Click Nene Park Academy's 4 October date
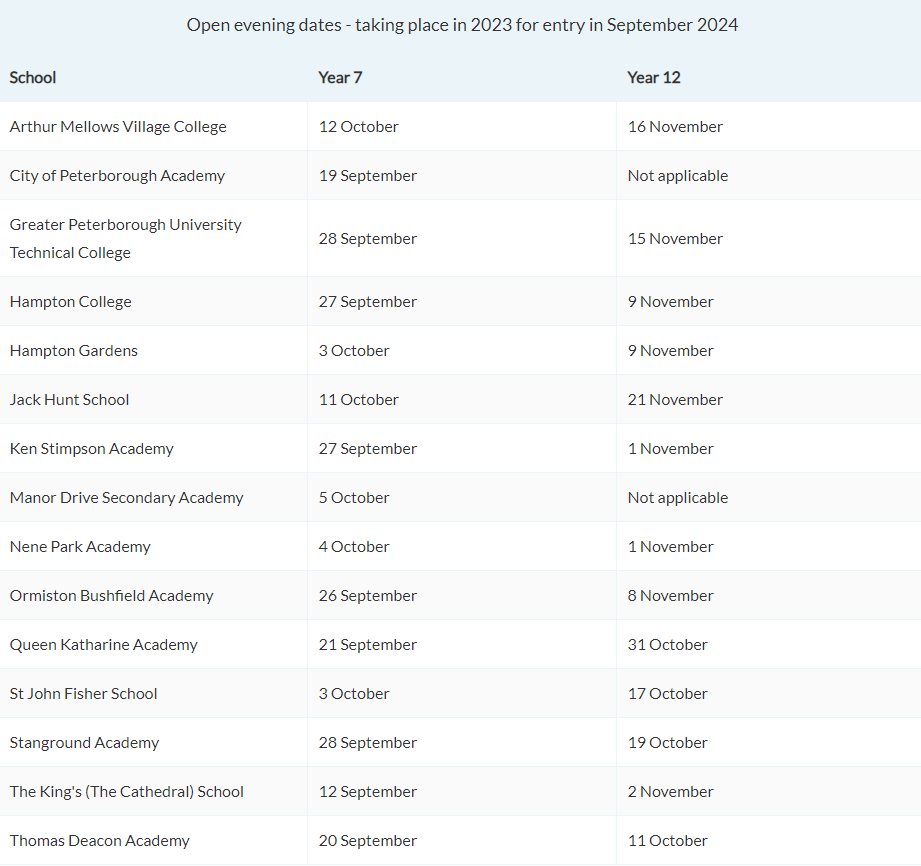 354,547
